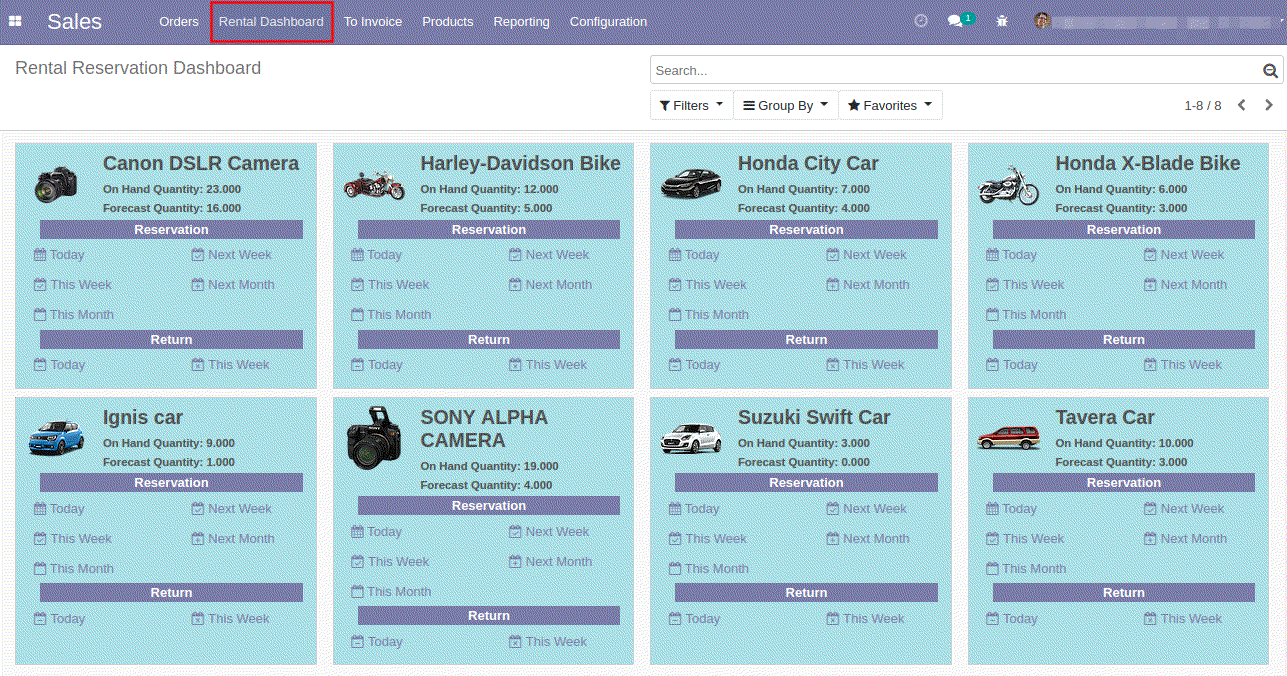Click the user avatar in top bar
1287x676 pixels.
[x=1042, y=21]
